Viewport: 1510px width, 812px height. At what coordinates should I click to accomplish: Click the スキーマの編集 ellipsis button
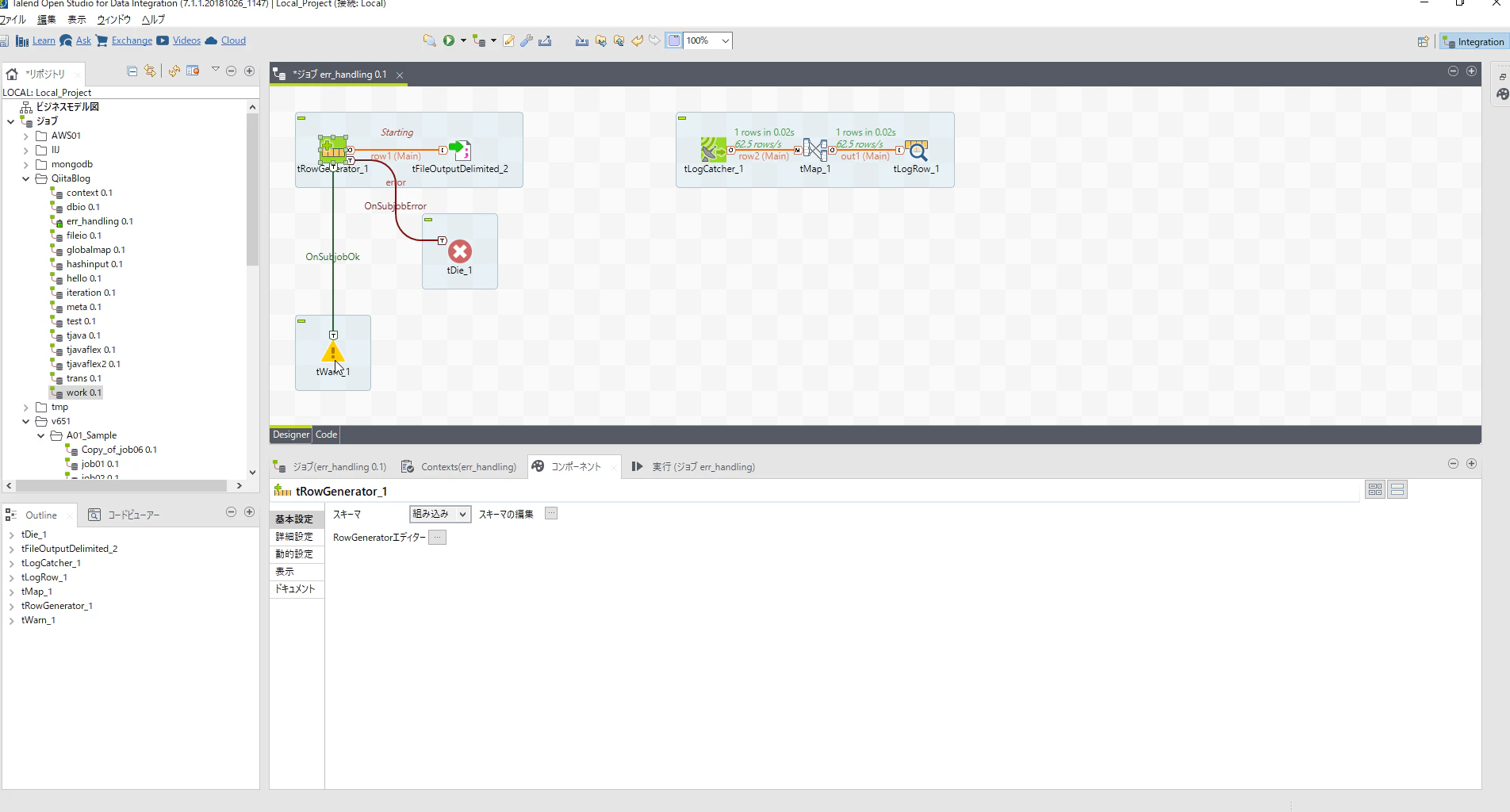click(551, 513)
